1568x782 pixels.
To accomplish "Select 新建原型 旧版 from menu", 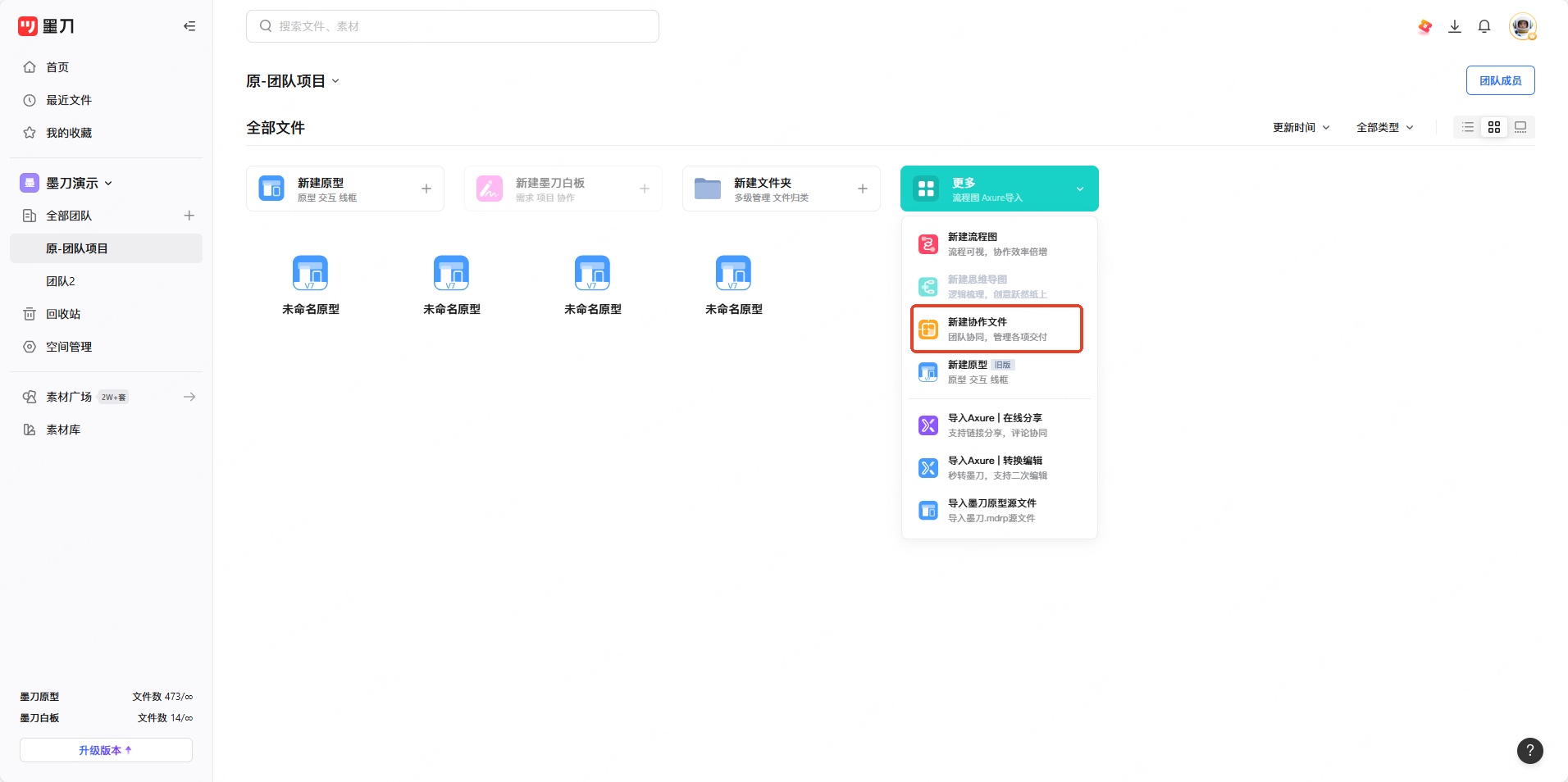I will pyautogui.click(x=1000, y=371).
